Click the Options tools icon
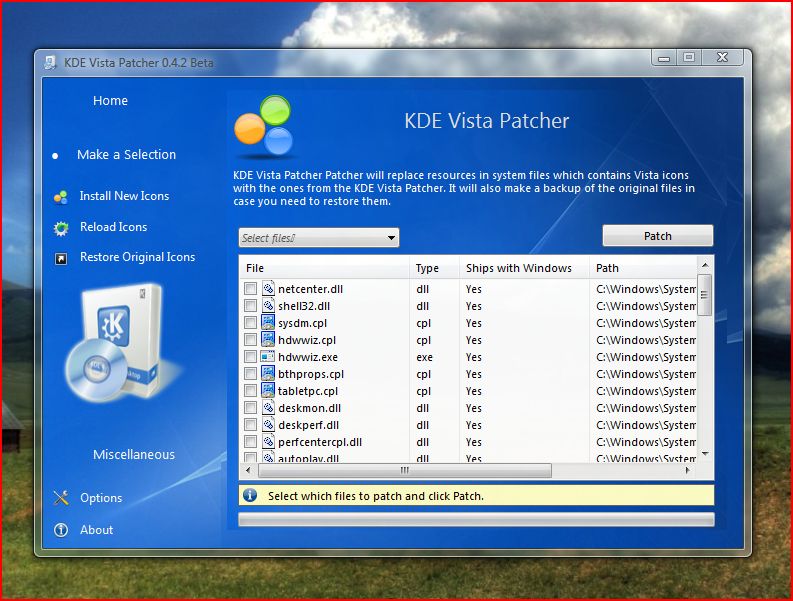 (61, 498)
